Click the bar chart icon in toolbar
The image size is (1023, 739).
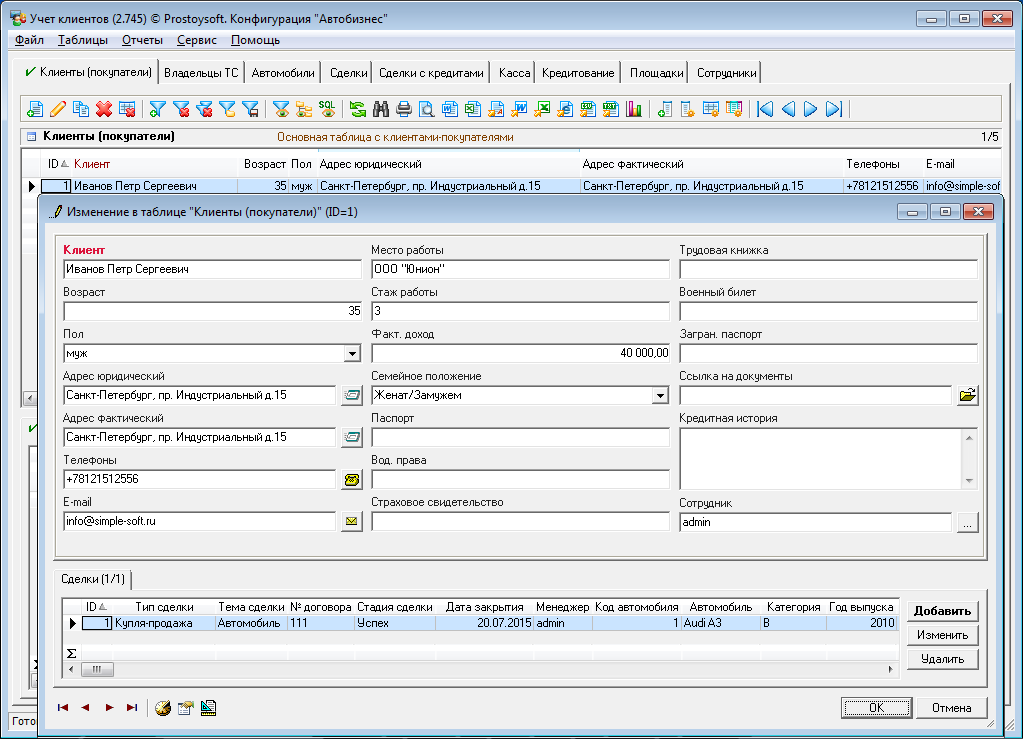click(633, 109)
